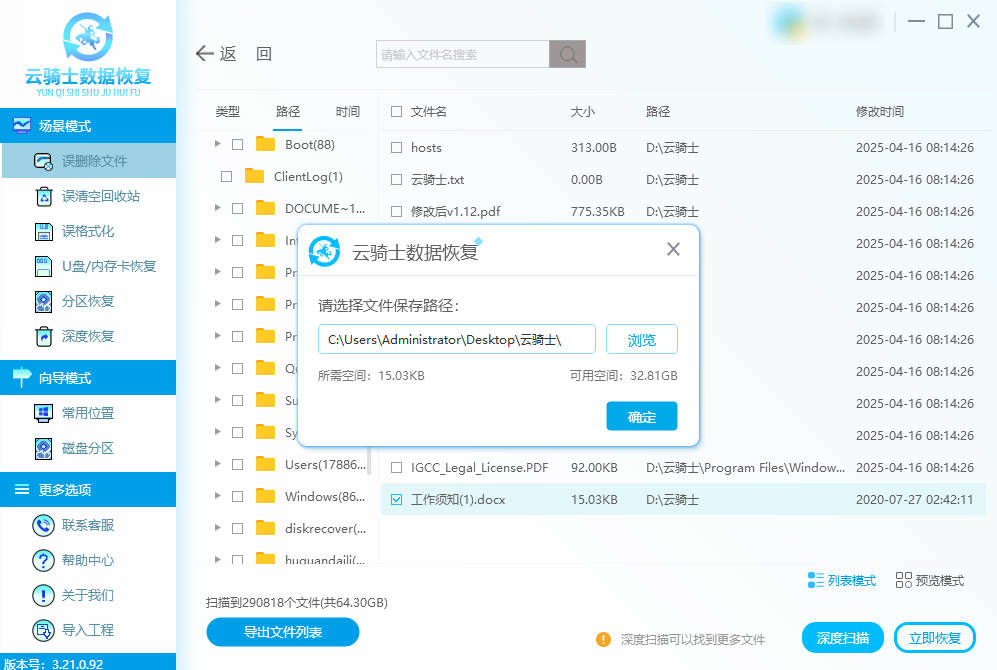
Task: Select 分区恢复 in the sidebar
Action: pos(88,301)
